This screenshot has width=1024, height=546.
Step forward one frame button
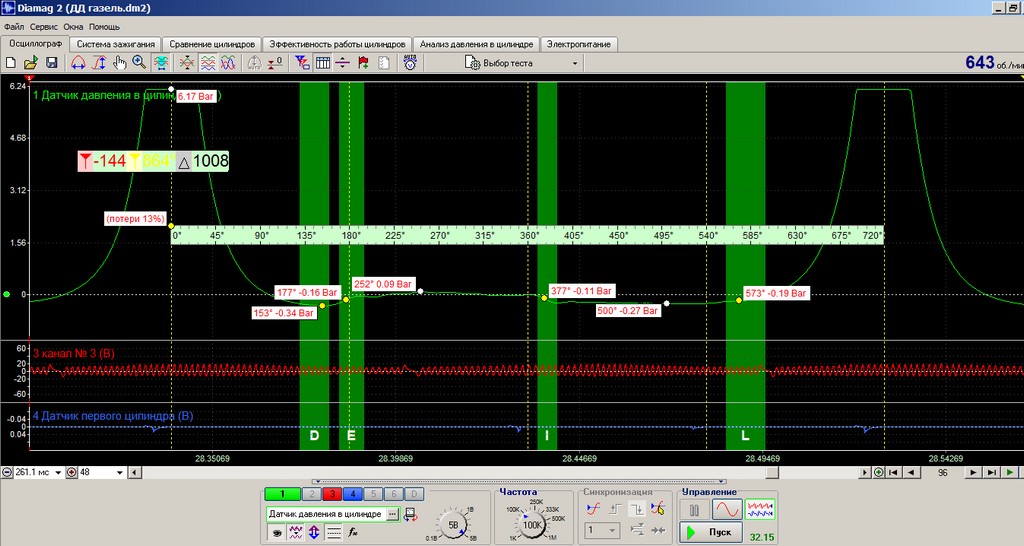coord(973,472)
